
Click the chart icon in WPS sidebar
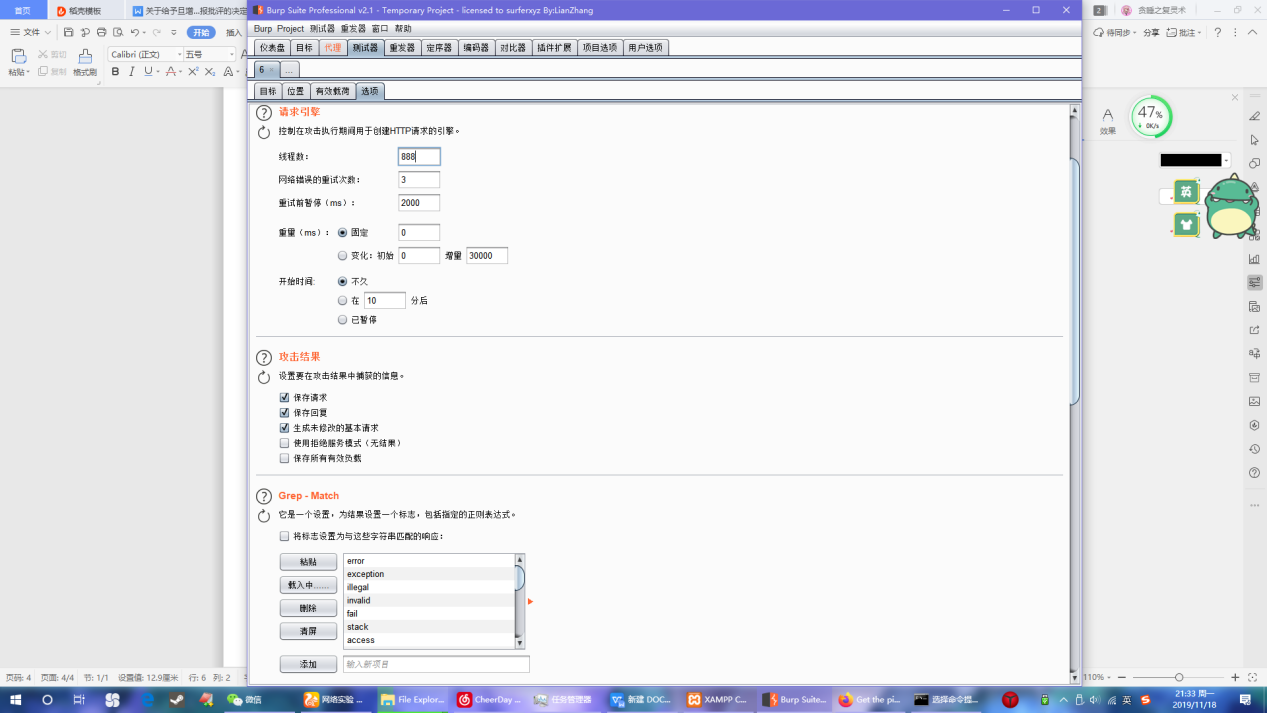pos(1254,259)
